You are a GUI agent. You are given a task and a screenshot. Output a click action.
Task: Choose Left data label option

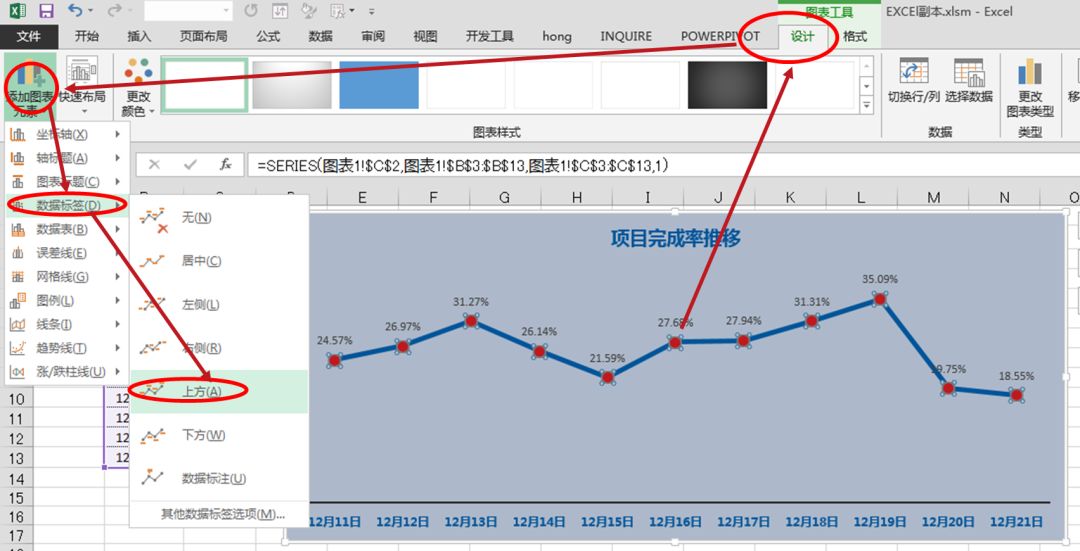(218, 304)
